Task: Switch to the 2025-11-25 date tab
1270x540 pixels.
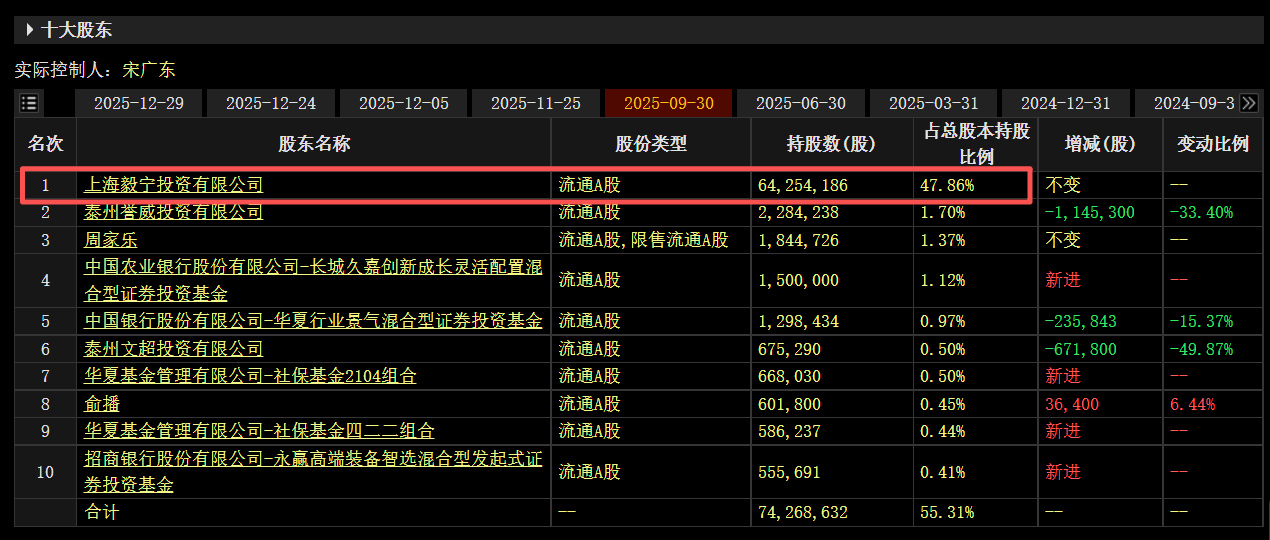Action: pyautogui.click(x=536, y=103)
